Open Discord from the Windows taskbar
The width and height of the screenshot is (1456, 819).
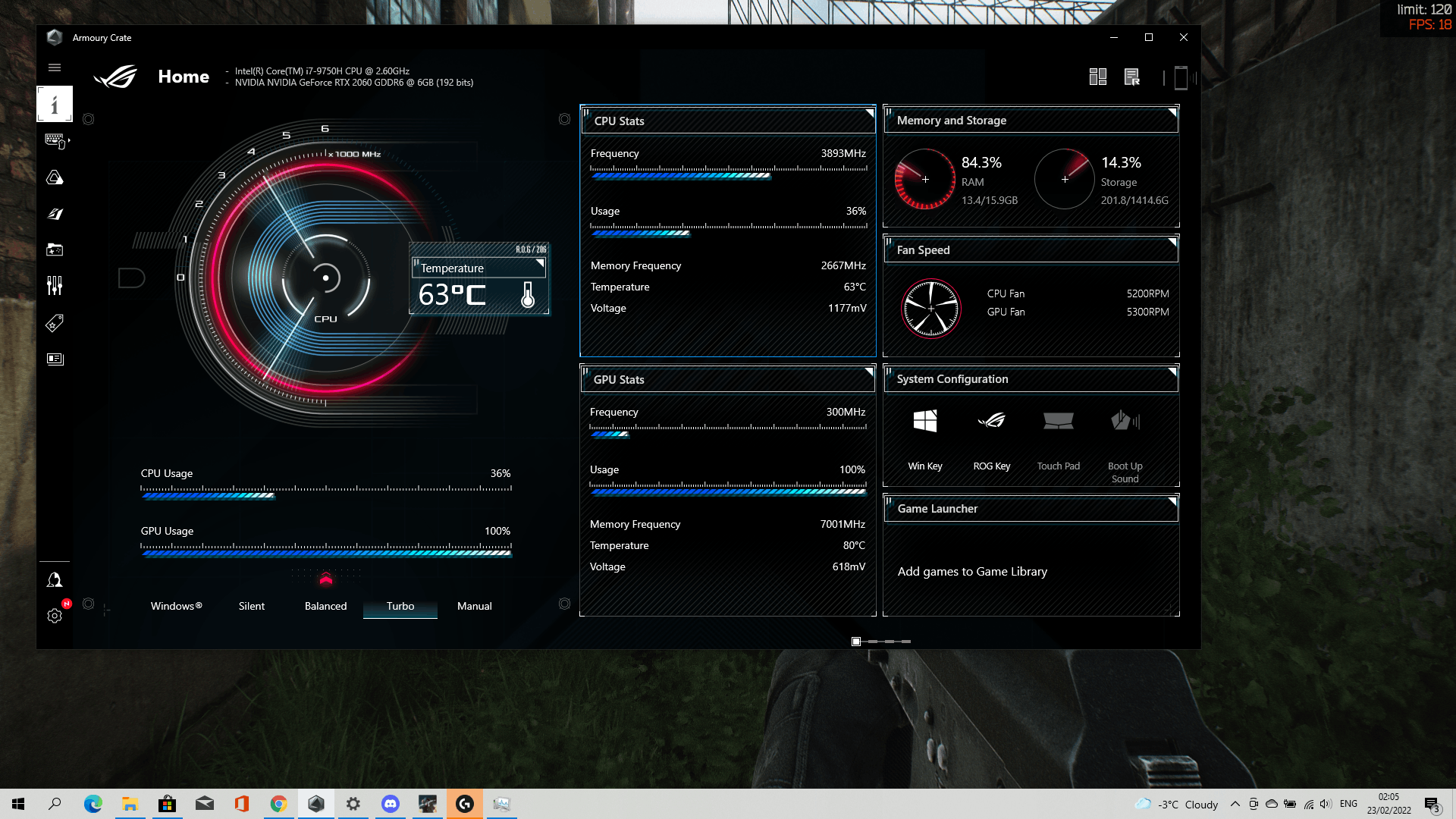390,803
